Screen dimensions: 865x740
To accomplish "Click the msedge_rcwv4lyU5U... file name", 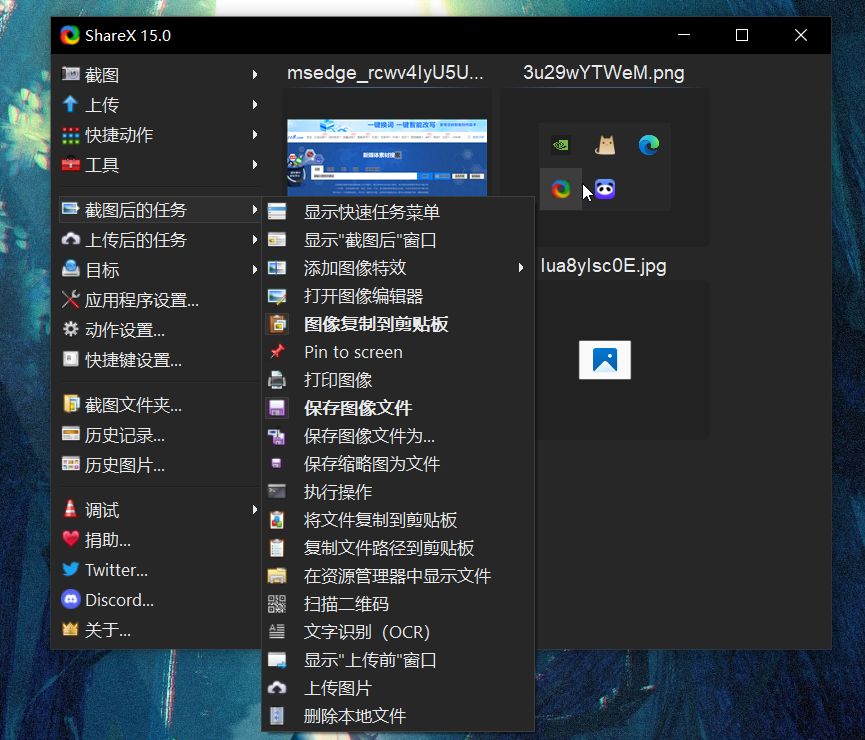I will (385, 72).
